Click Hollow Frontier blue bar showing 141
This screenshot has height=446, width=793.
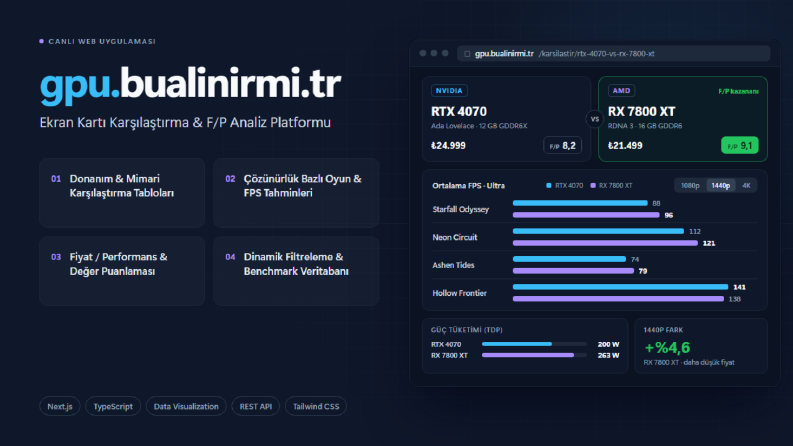click(x=621, y=287)
